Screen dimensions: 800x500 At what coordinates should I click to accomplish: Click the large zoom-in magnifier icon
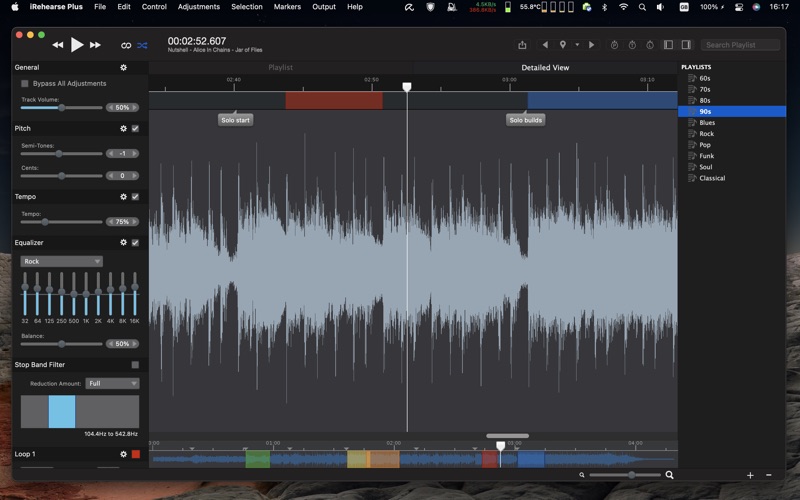coord(669,475)
